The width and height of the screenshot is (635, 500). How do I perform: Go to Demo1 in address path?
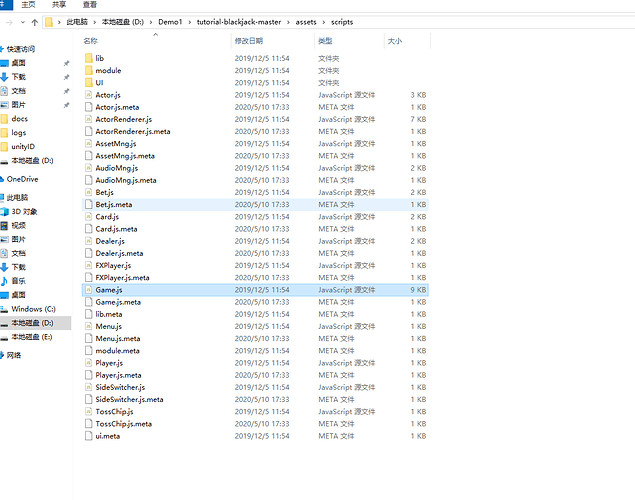coord(170,22)
